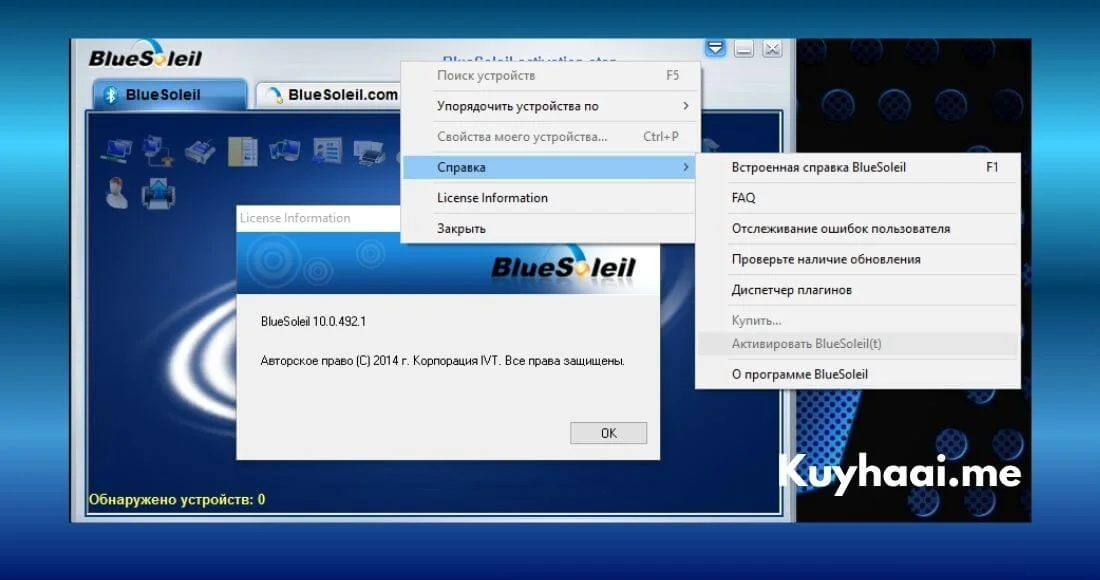Collapse the 'Справка' submenu arrow
Image resolution: width=1100 pixels, height=580 pixels.
pos(685,167)
